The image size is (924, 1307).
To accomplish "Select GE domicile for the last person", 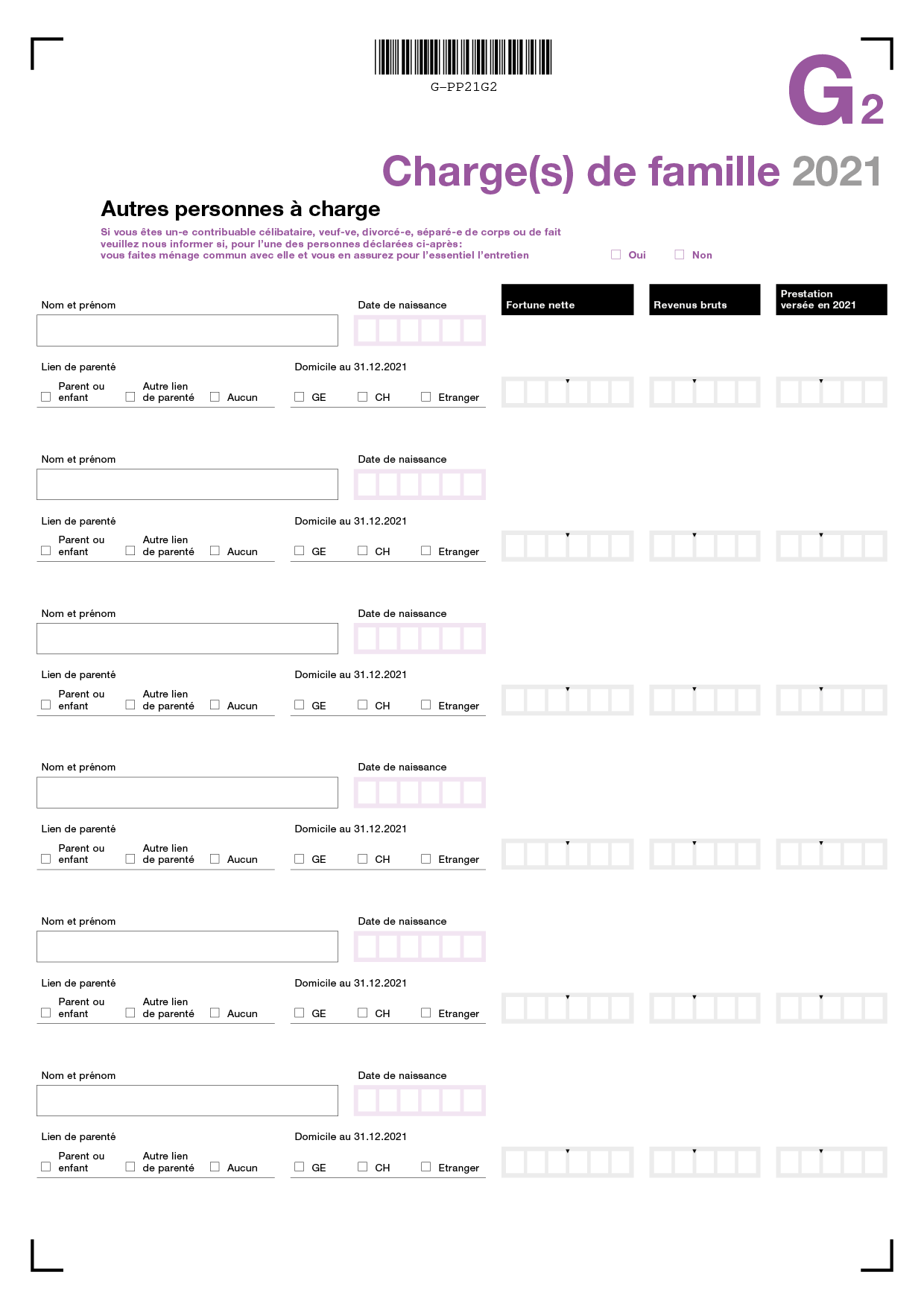I will [300, 1167].
